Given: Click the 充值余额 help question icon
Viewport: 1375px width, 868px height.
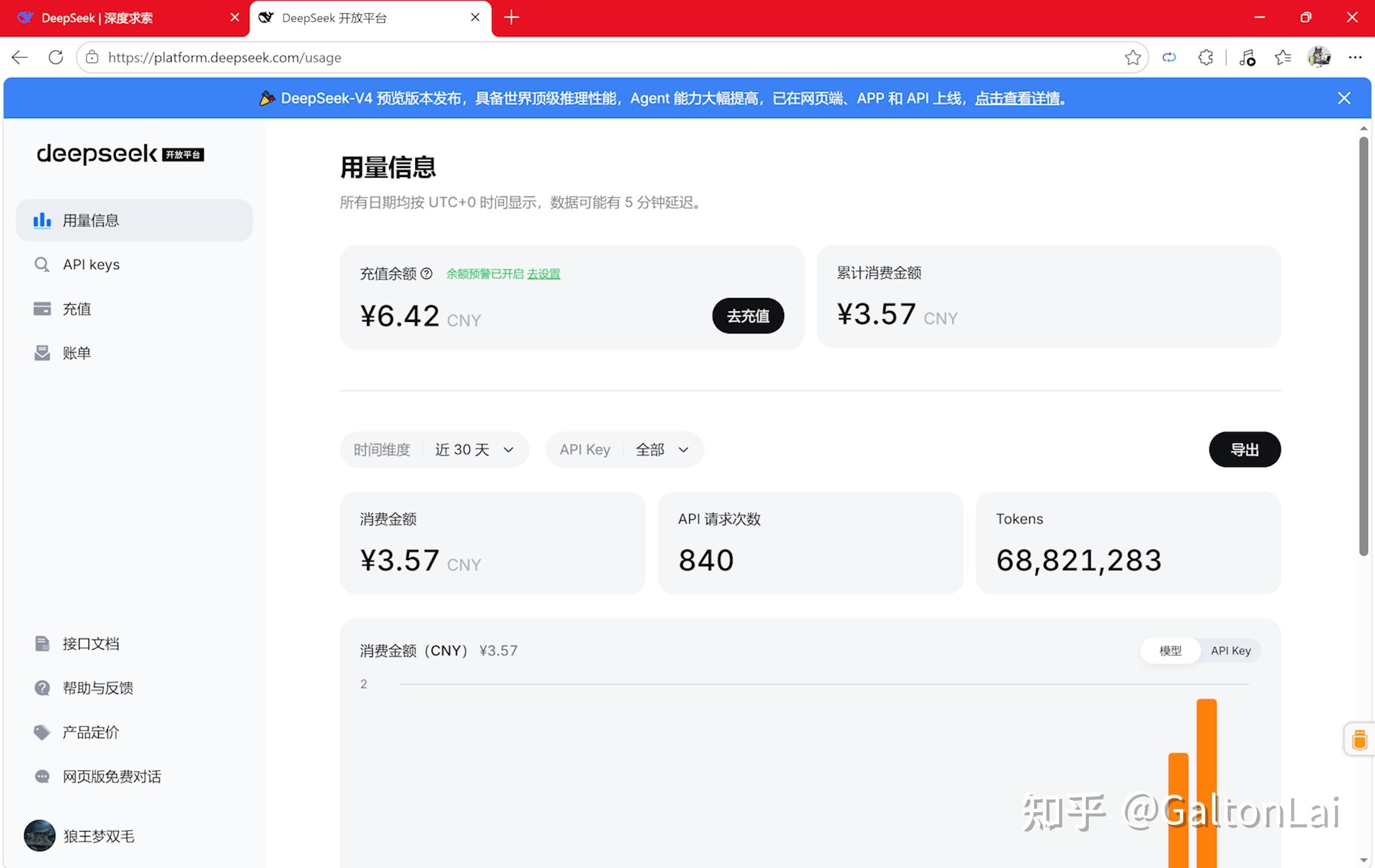Looking at the screenshot, I should point(427,273).
